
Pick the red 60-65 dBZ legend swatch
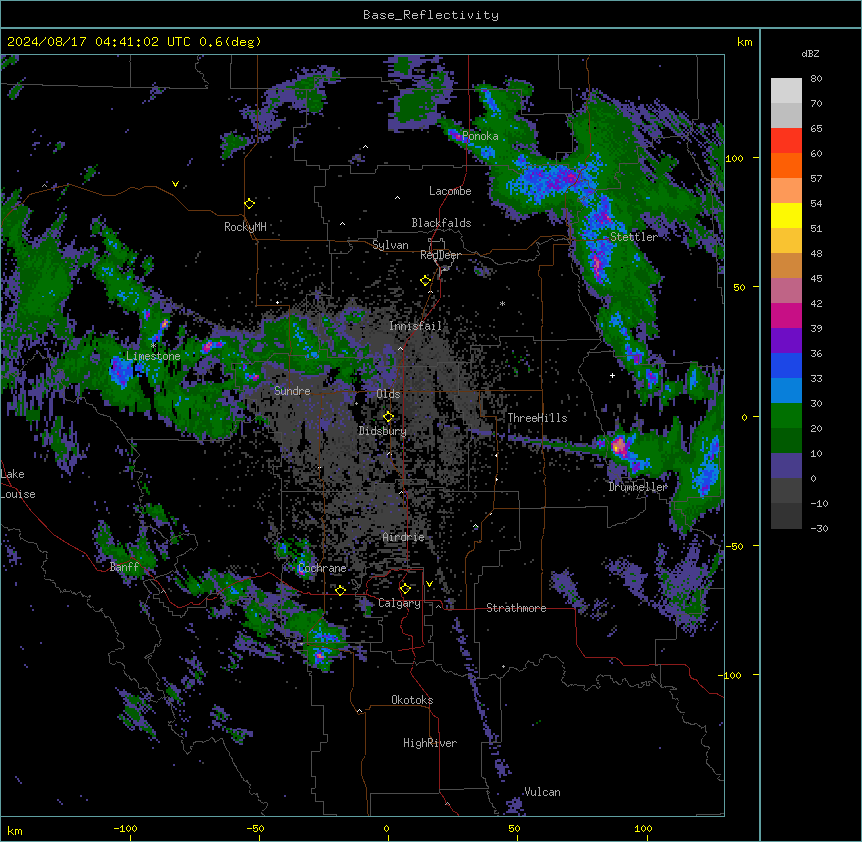(x=786, y=141)
